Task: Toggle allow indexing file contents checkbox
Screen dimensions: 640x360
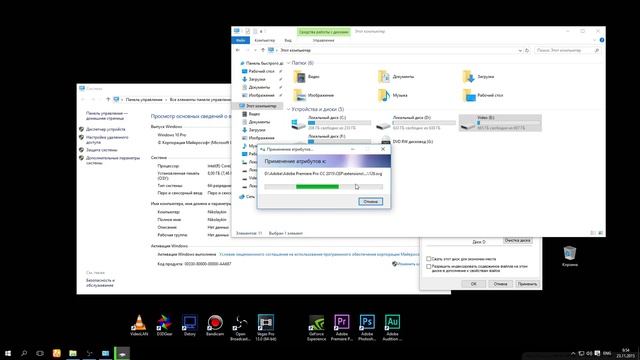Action: 429,267
